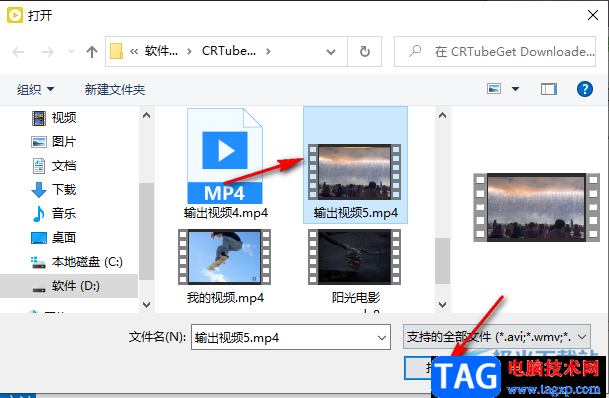This screenshot has width=609, height=398.
Task: Open help with the question mark
Action: click(585, 89)
